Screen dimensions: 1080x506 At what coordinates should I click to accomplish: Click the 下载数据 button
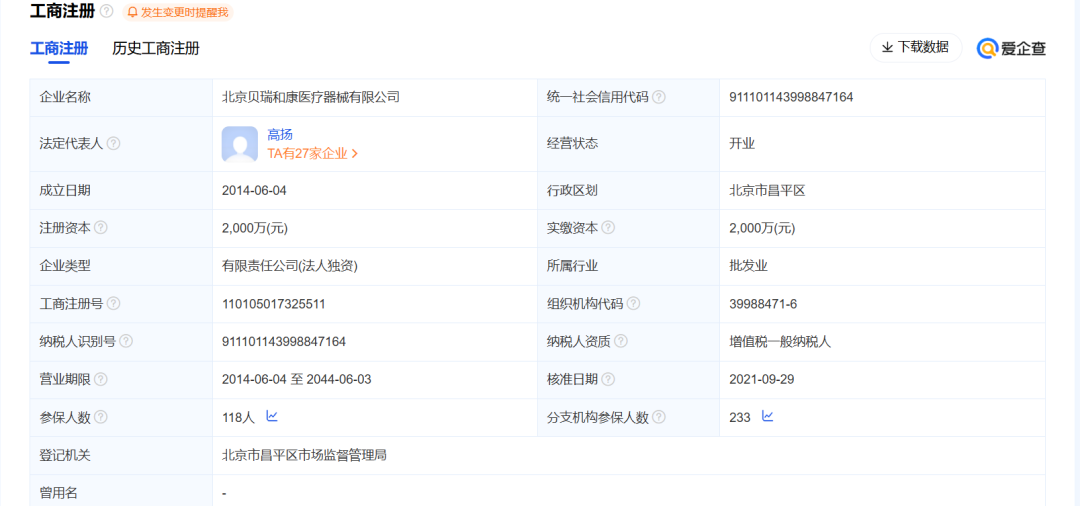(915, 47)
